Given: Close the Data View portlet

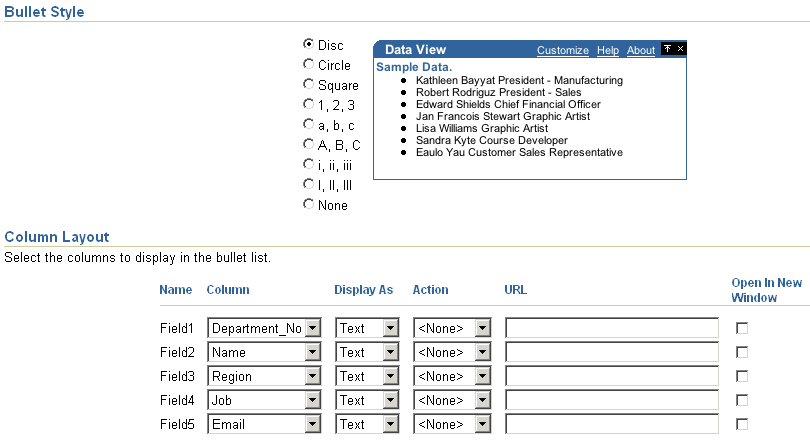Looking at the screenshot, I should pos(680,49).
